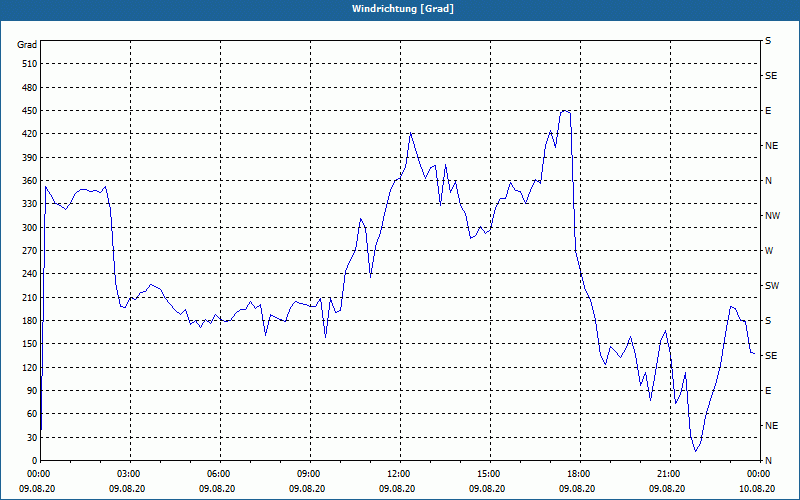800x500 pixels.
Task: Click the 09:00 time axis label
Action: pyautogui.click(x=310, y=473)
